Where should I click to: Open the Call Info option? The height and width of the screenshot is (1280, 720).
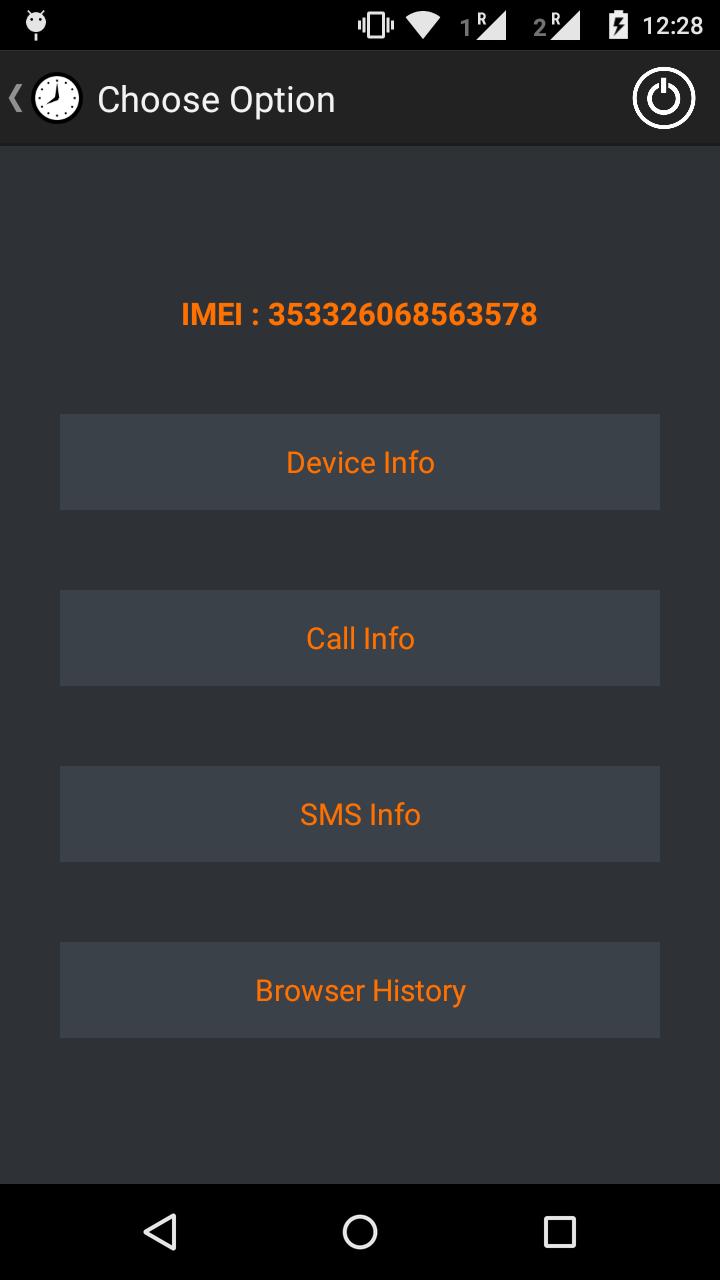click(360, 638)
